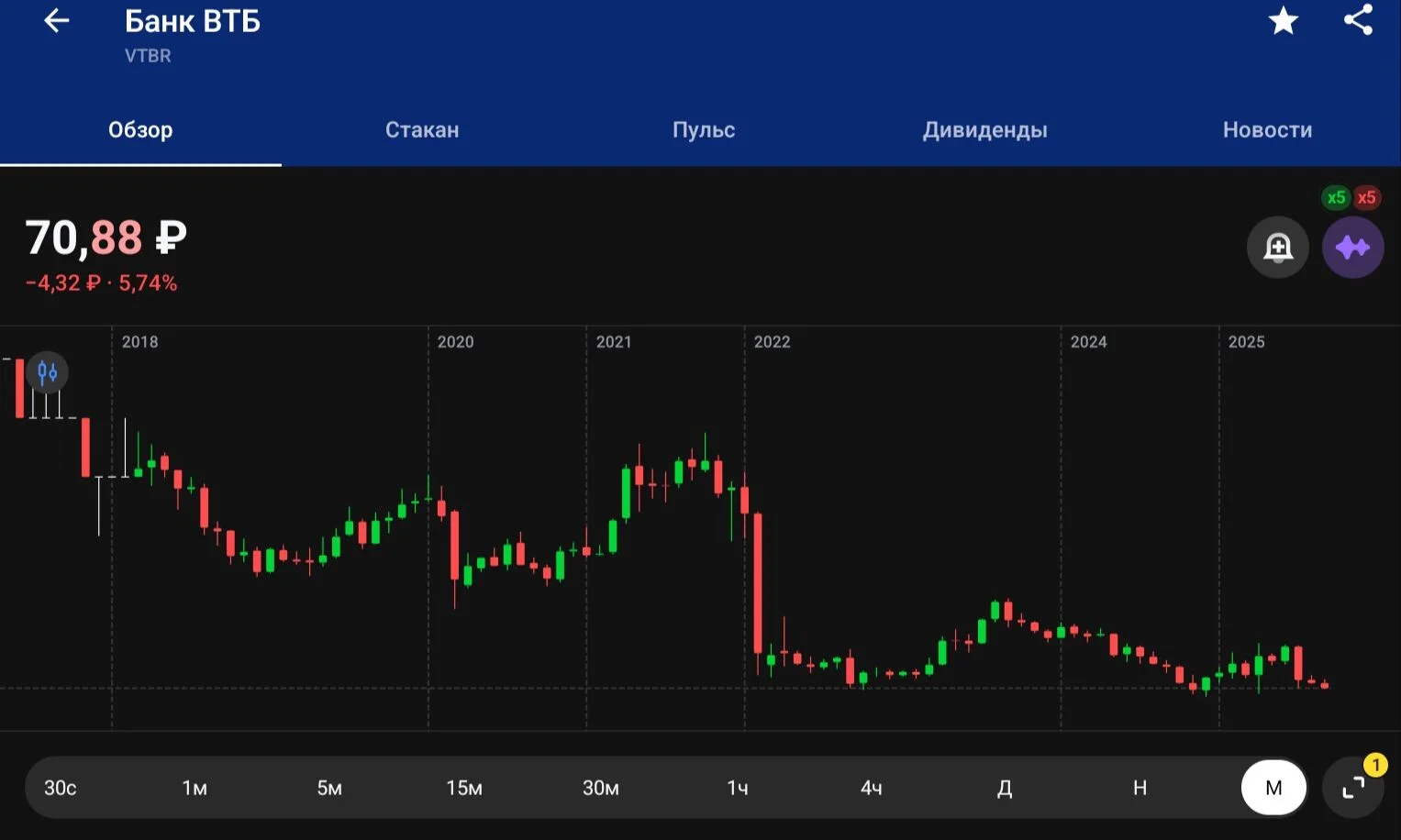Click the 70,88 ₽ price value

[106, 238]
